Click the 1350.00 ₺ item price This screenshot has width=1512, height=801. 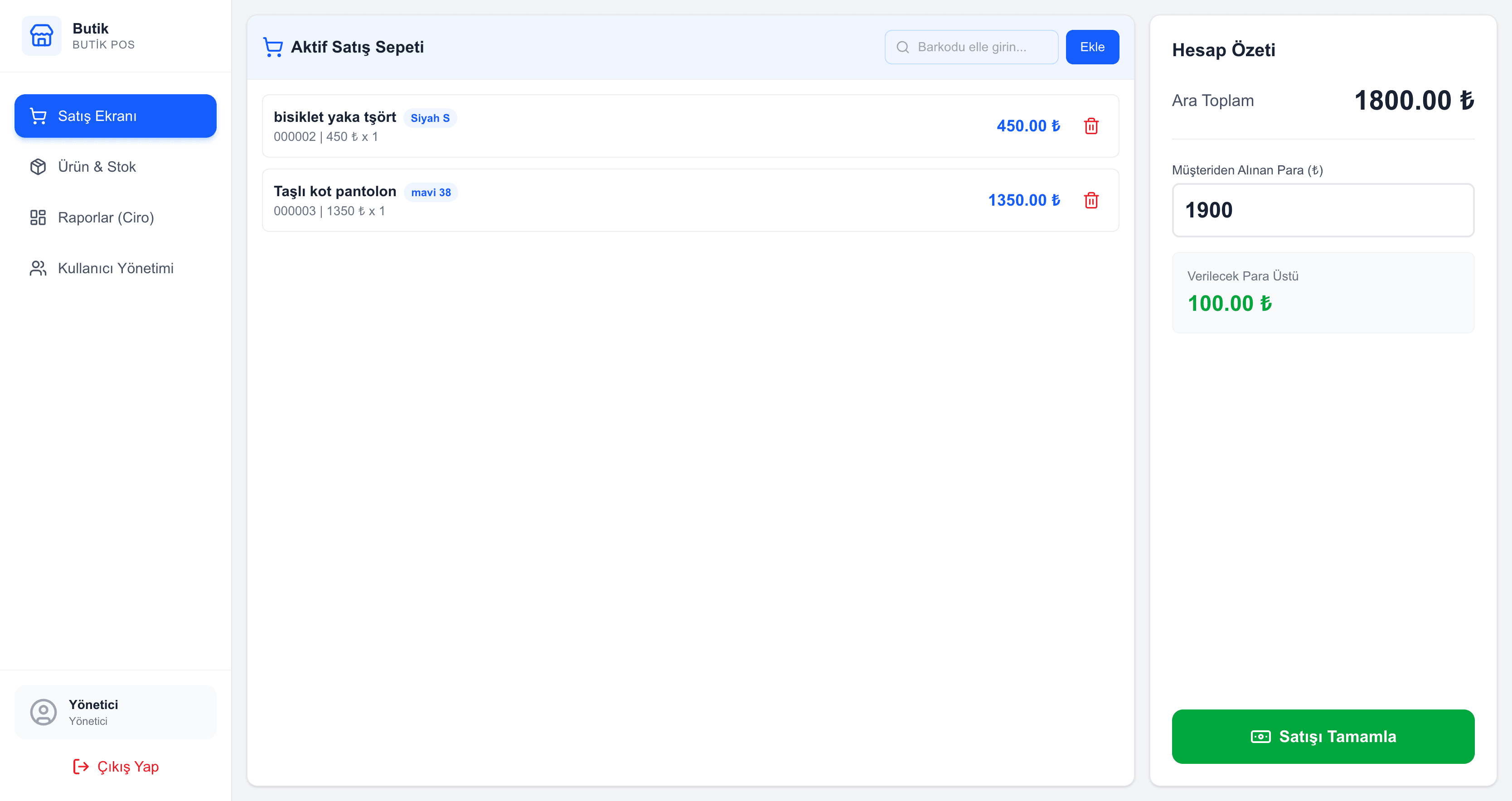point(1024,200)
